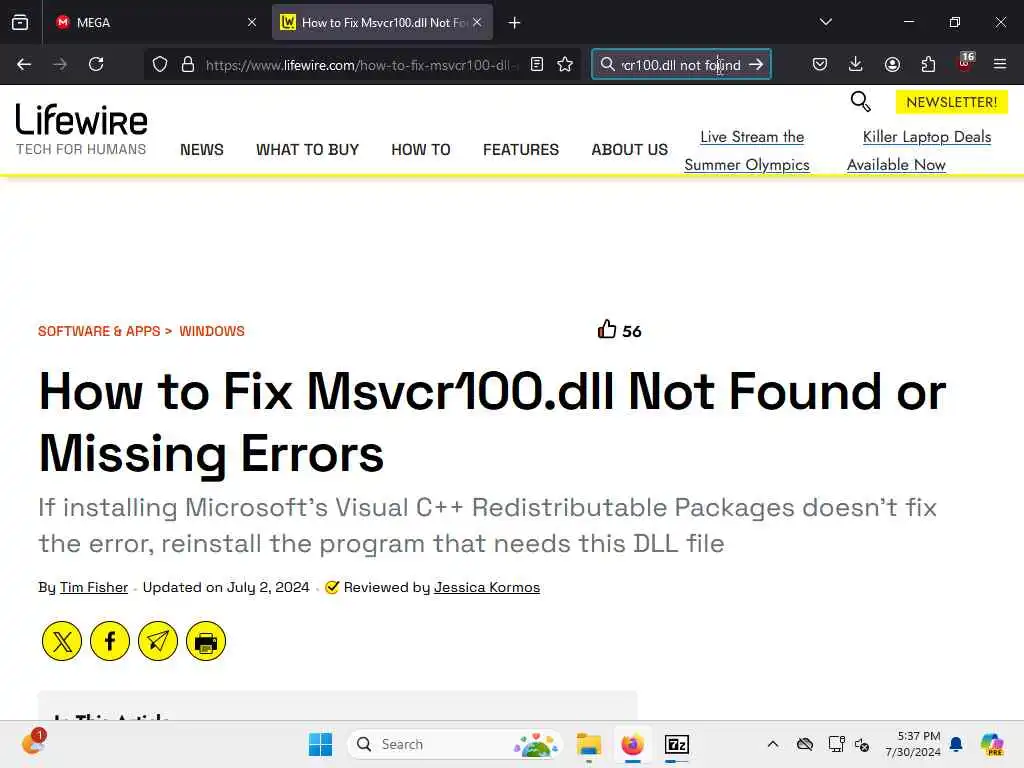Save page to Pocket
1024x768 pixels.
pyautogui.click(x=820, y=64)
